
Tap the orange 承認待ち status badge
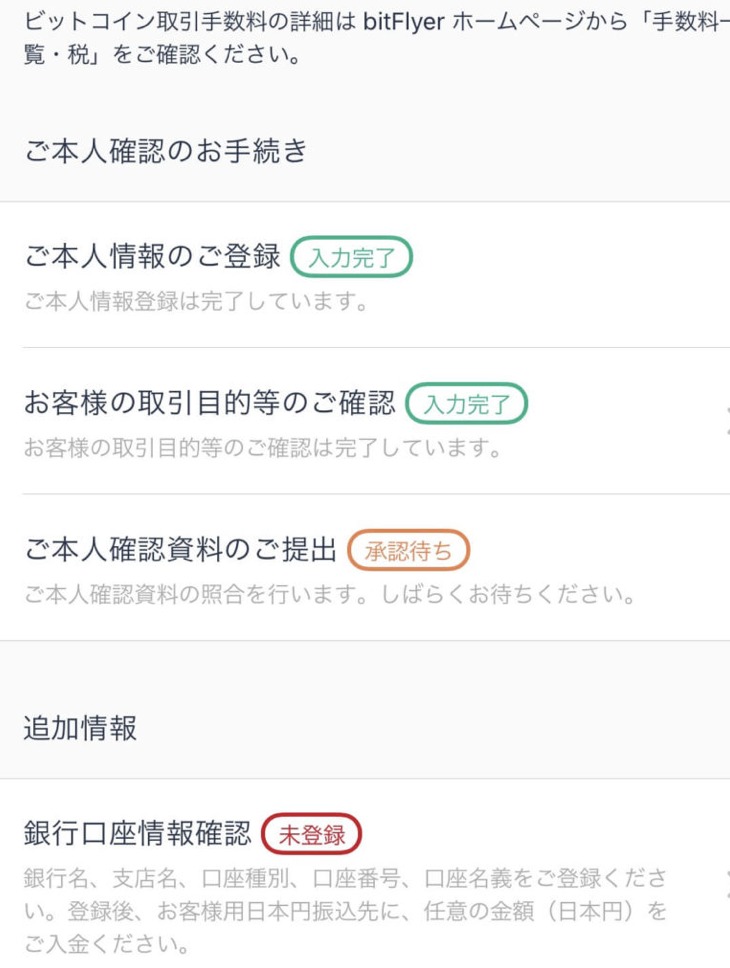point(408,550)
